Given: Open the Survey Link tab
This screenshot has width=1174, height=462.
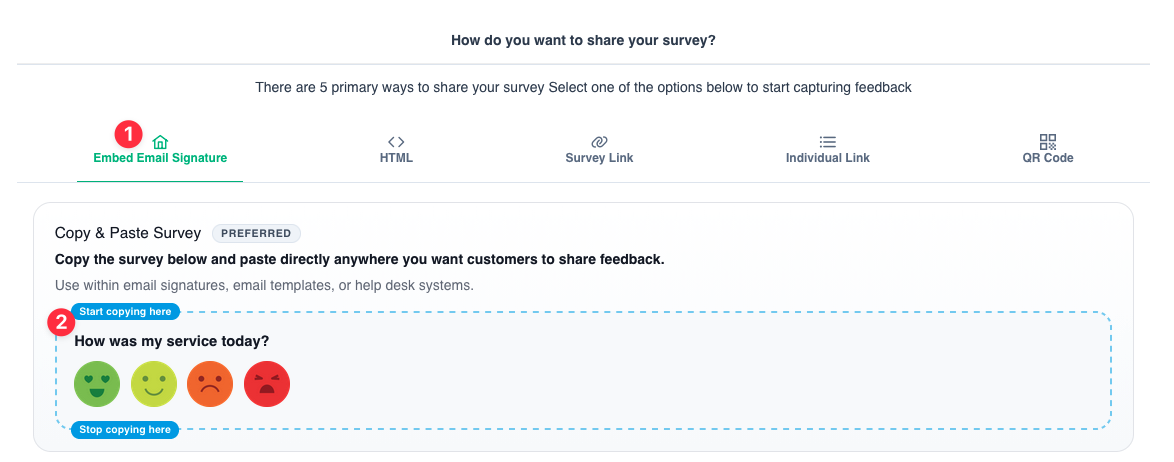Looking at the screenshot, I should point(599,158).
